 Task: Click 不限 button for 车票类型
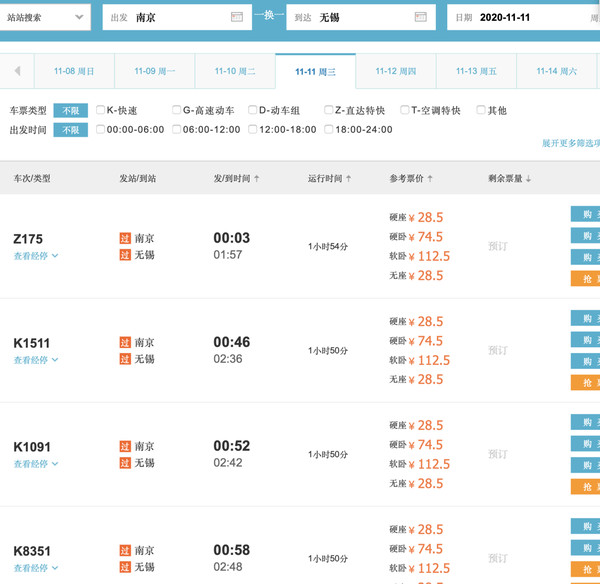point(70,111)
